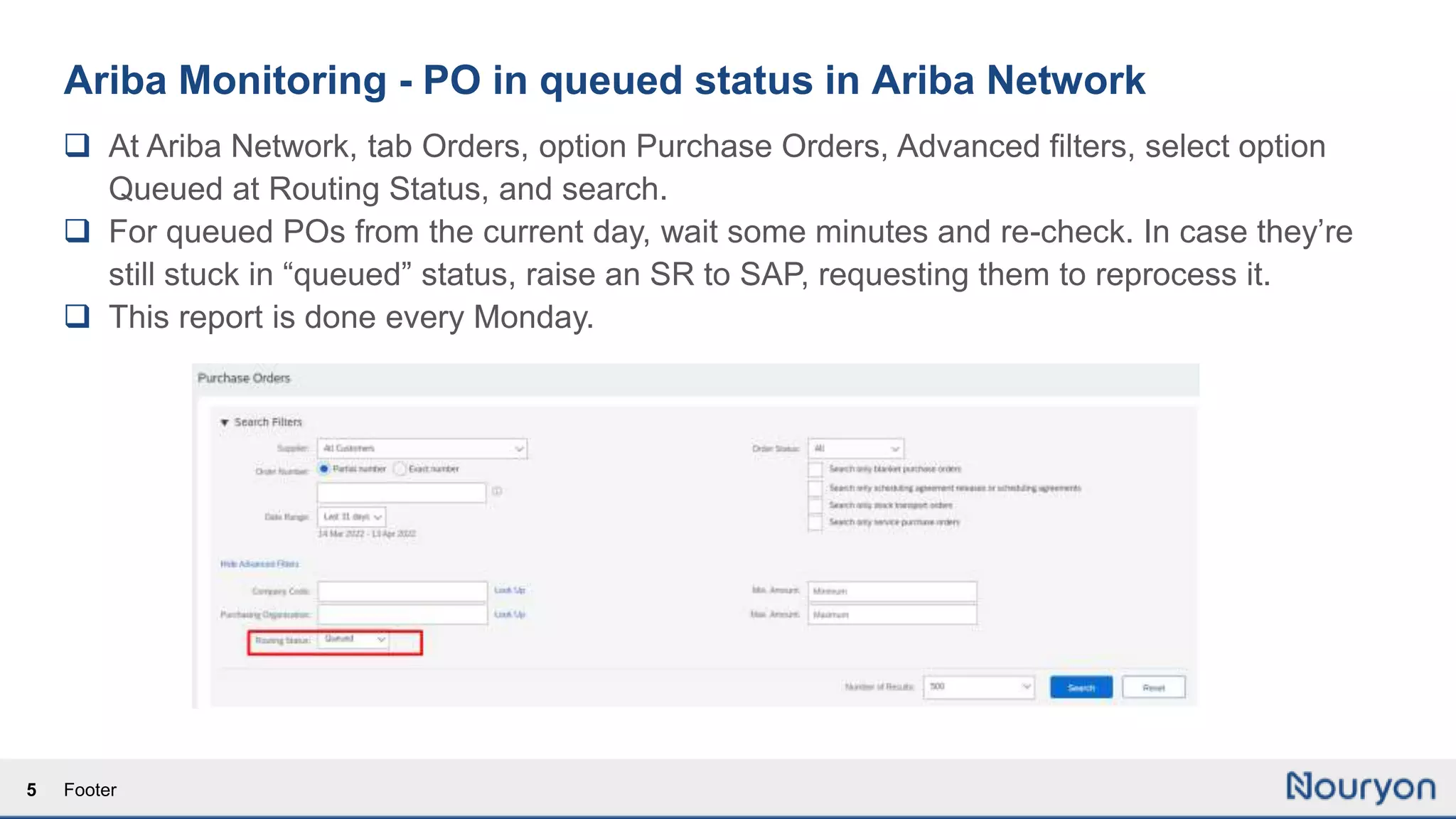Click Hide Advanced Filters link
1456x819 pixels.
point(259,564)
